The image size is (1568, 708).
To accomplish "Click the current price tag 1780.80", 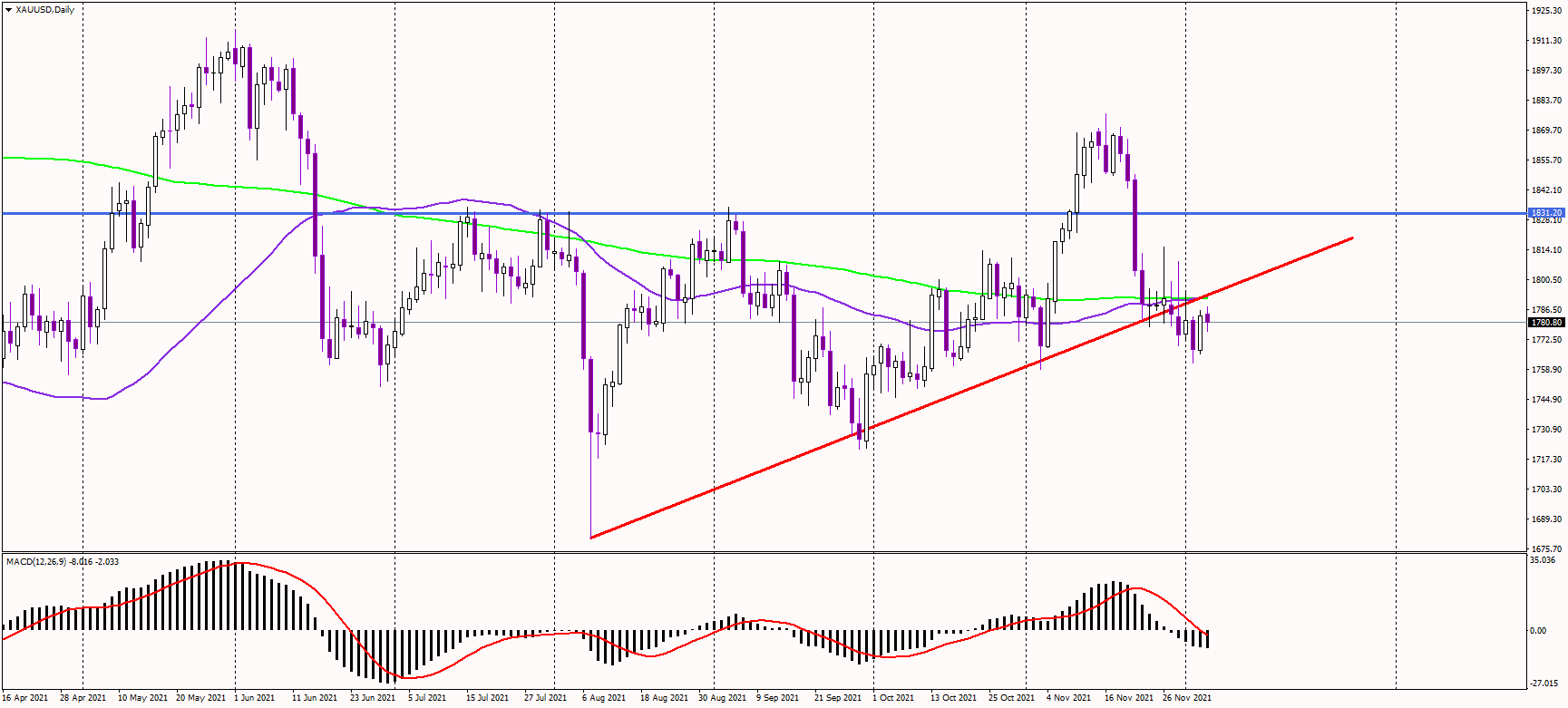I will (x=1547, y=322).
